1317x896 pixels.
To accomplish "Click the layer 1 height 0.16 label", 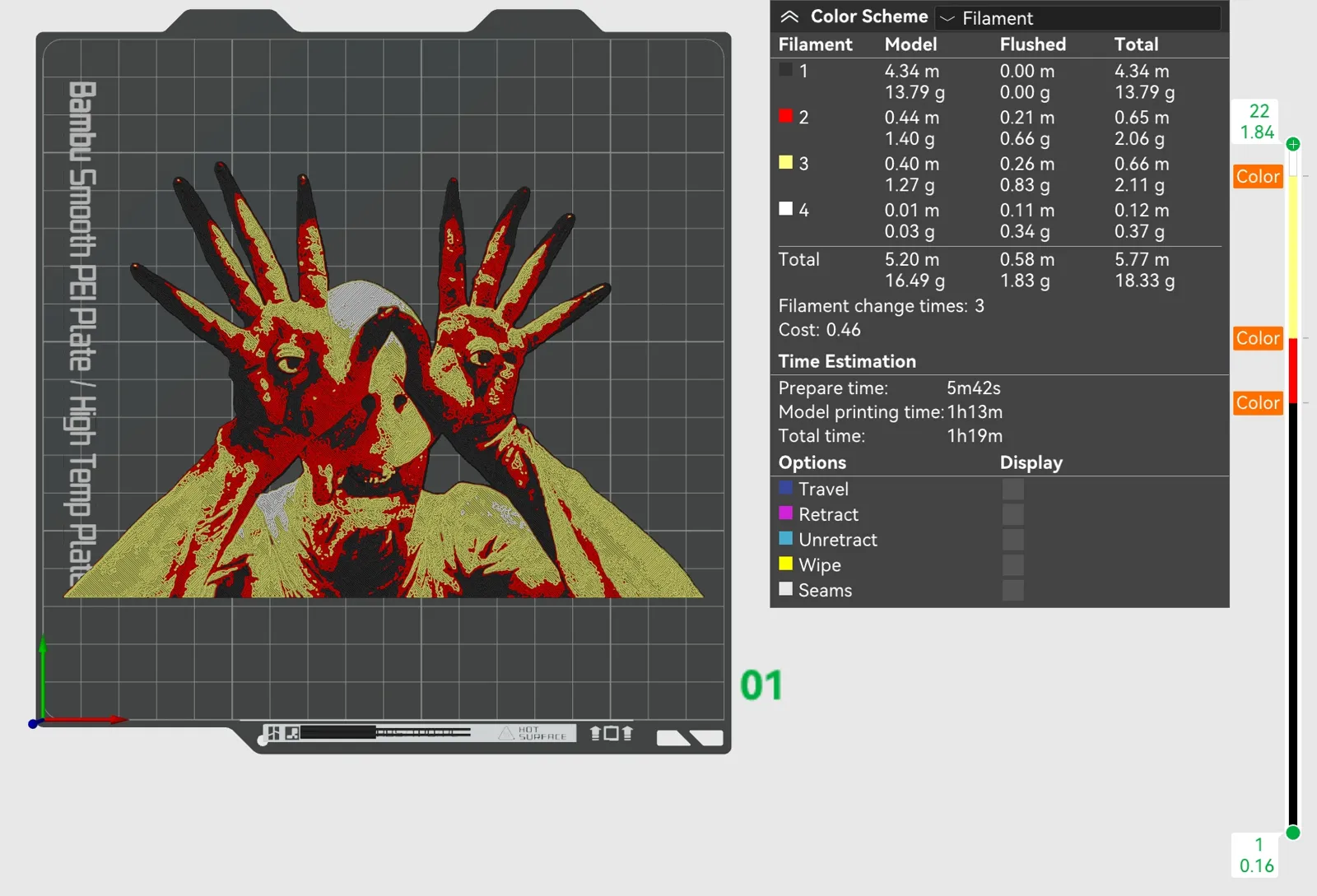I will [x=1257, y=855].
